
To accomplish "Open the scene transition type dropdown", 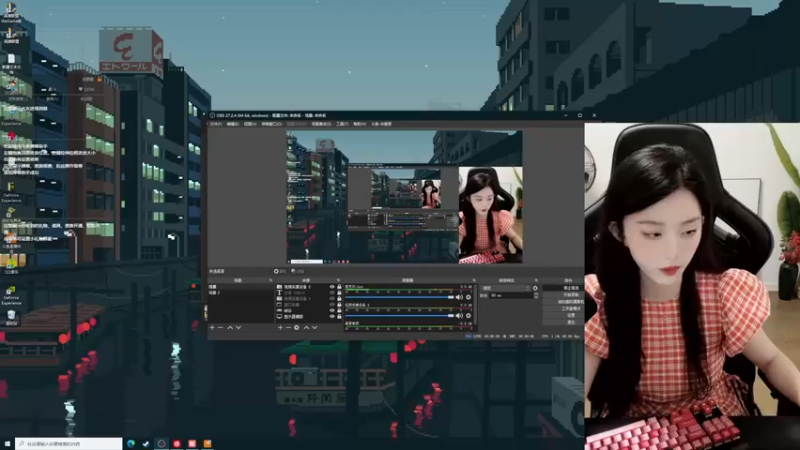I will [x=506, y=288].
